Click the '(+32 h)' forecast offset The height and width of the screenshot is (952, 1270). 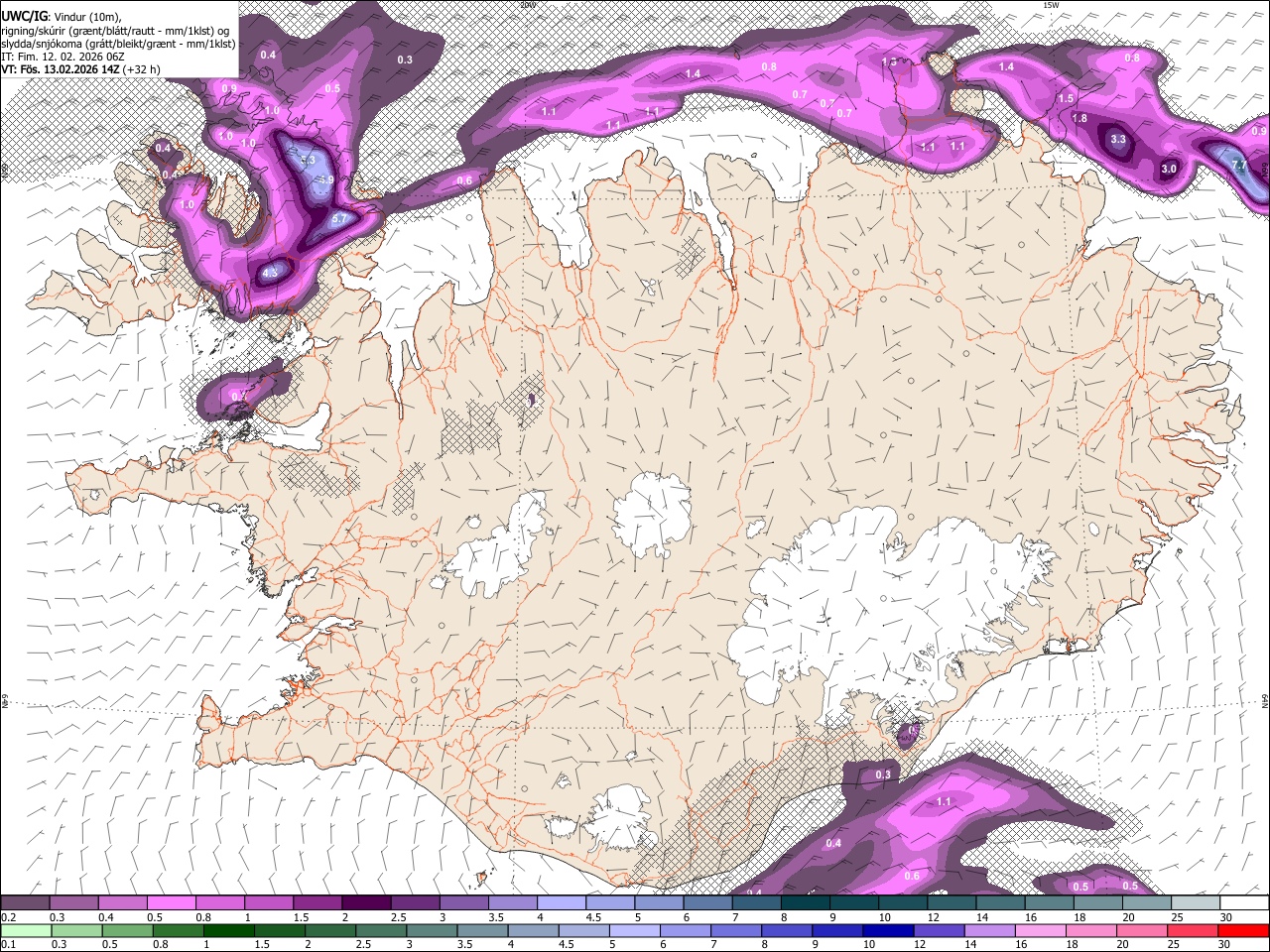point(142,69)
